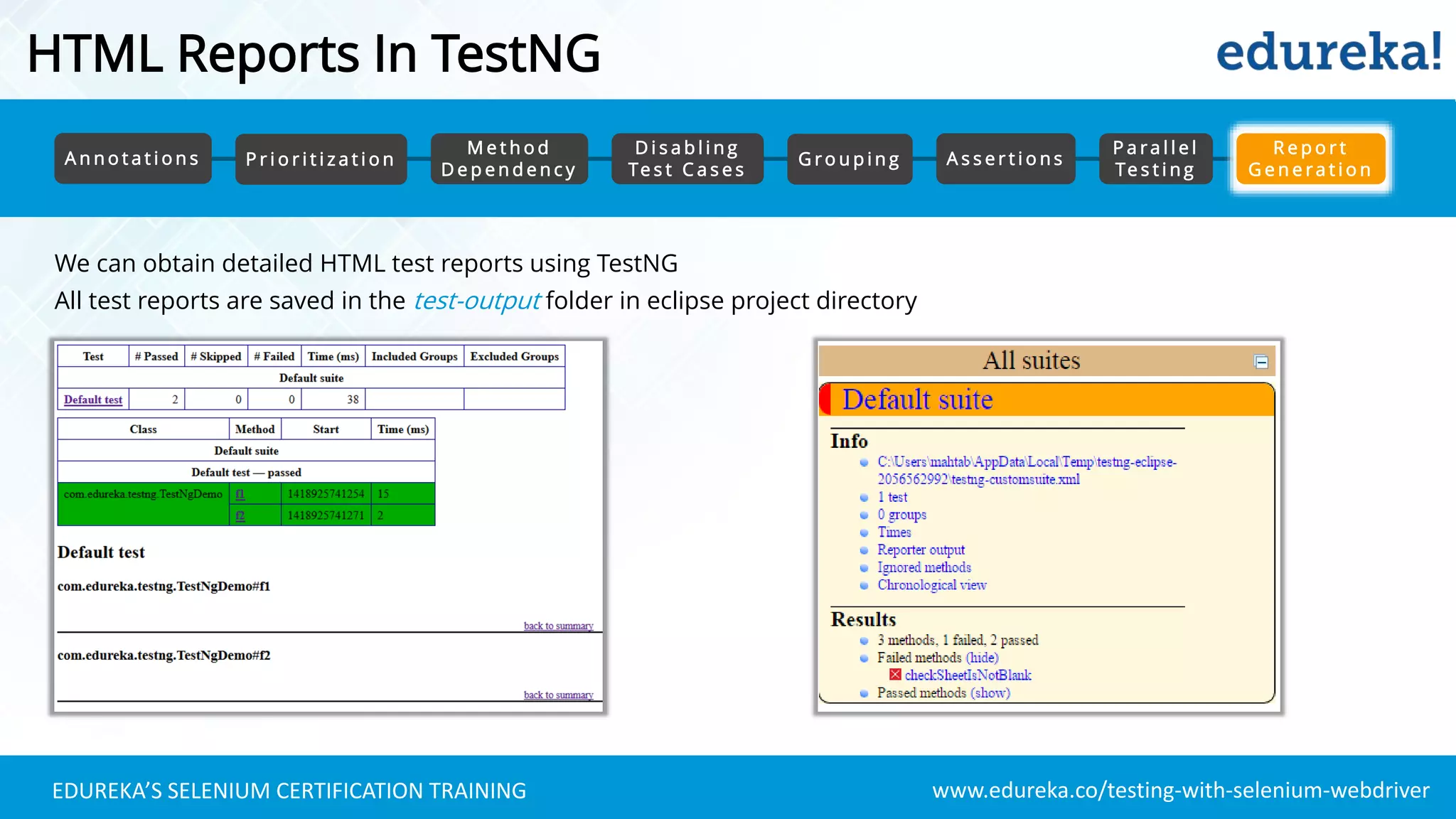
Task: Click start value 1418925741254
Action: coord(326,494)
